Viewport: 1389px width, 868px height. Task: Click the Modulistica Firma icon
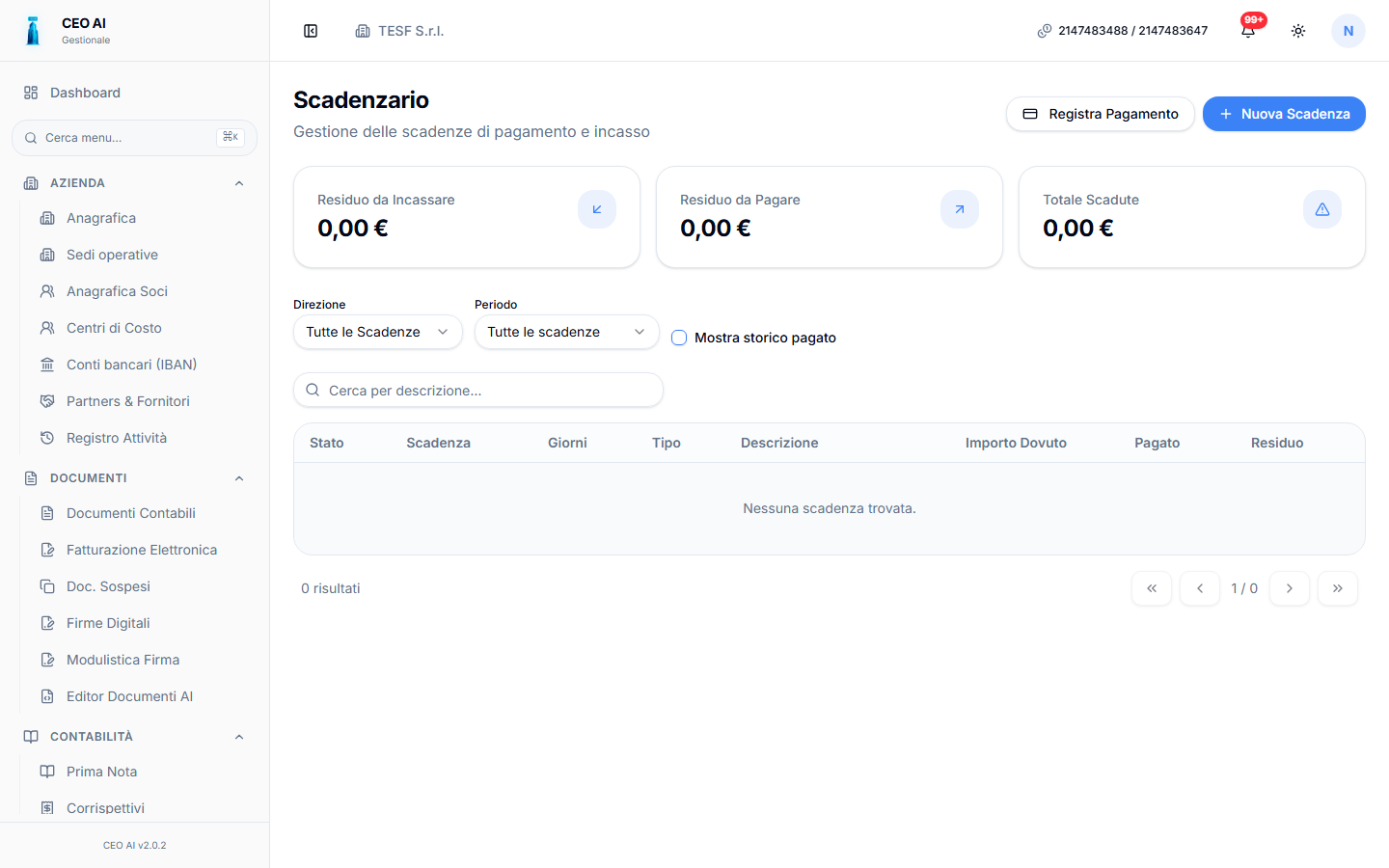47,660
